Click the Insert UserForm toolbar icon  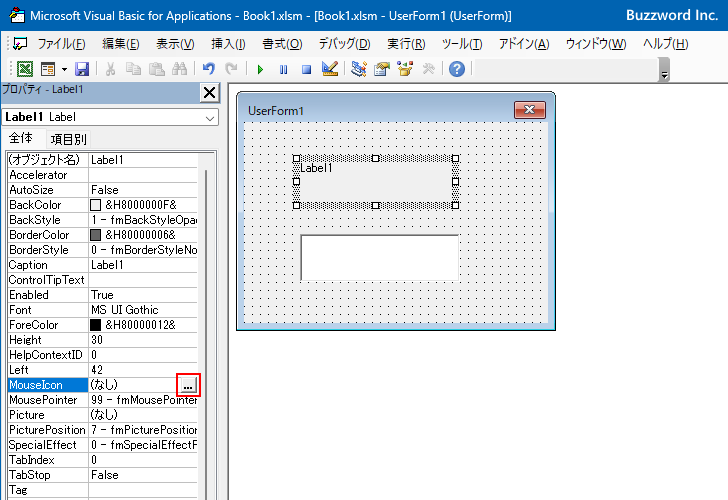pyautogui.click(x=48, y=69)
